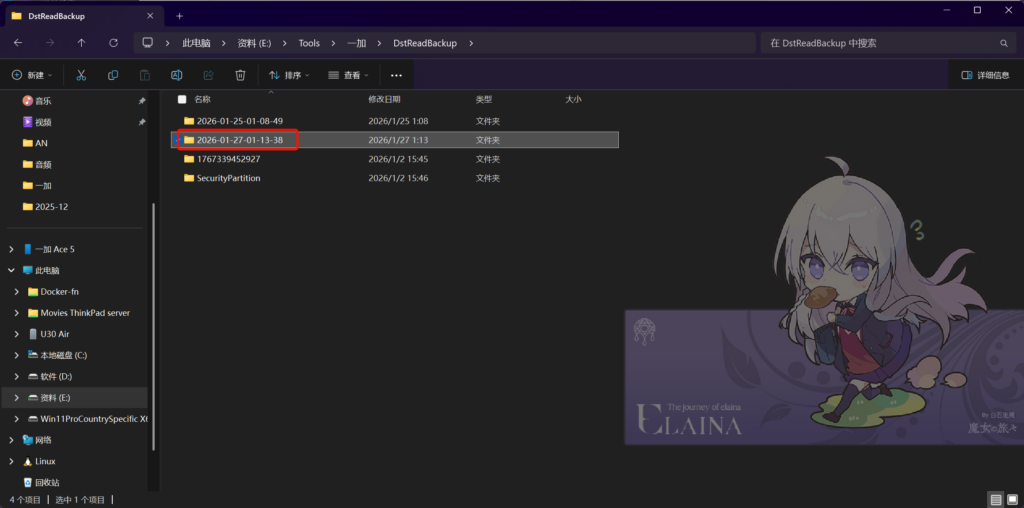
Task: Toggle the select-all checkbox beside 名称
Action: coord(182,99)
